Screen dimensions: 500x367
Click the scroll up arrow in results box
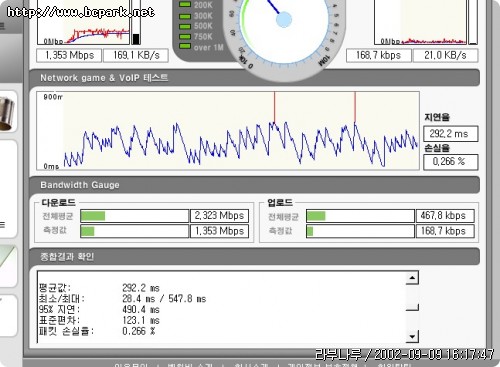[412, 277]
